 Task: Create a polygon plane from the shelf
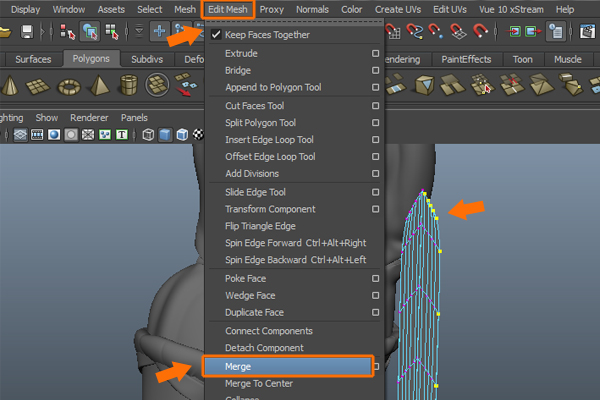point(38,86)
